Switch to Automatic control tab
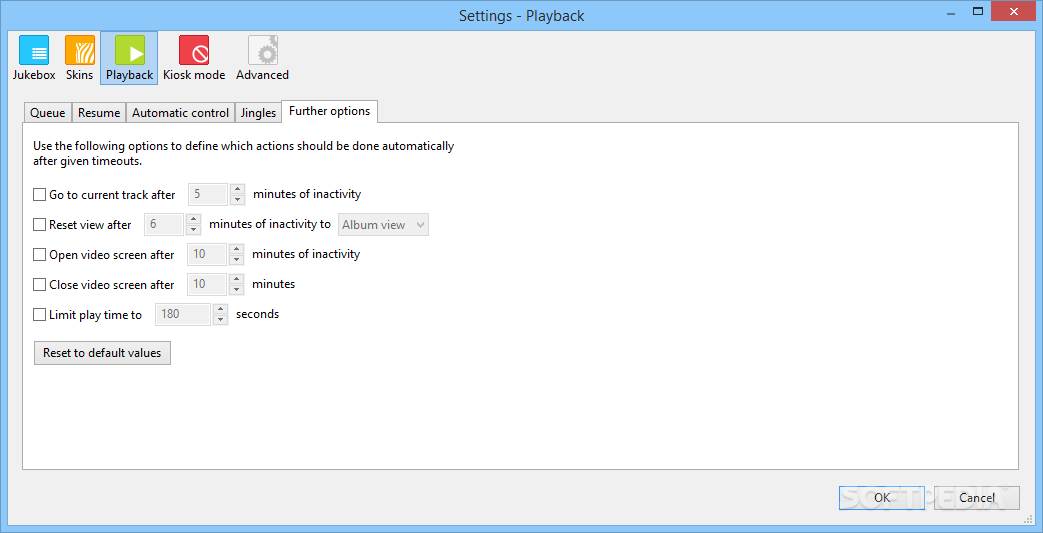Screen dimensions: 1043x533 (180, 113)
